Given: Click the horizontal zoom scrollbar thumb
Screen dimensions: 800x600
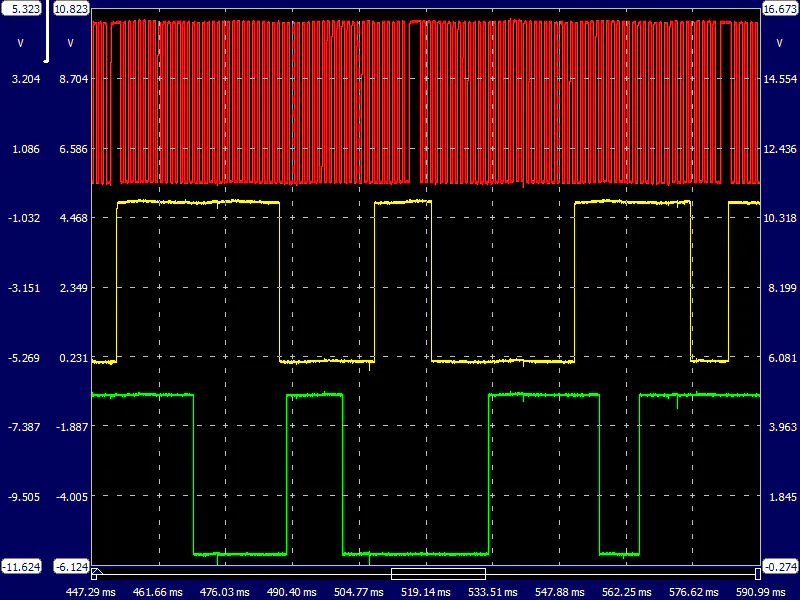Looking at the screenshot, I should (438, 574).
